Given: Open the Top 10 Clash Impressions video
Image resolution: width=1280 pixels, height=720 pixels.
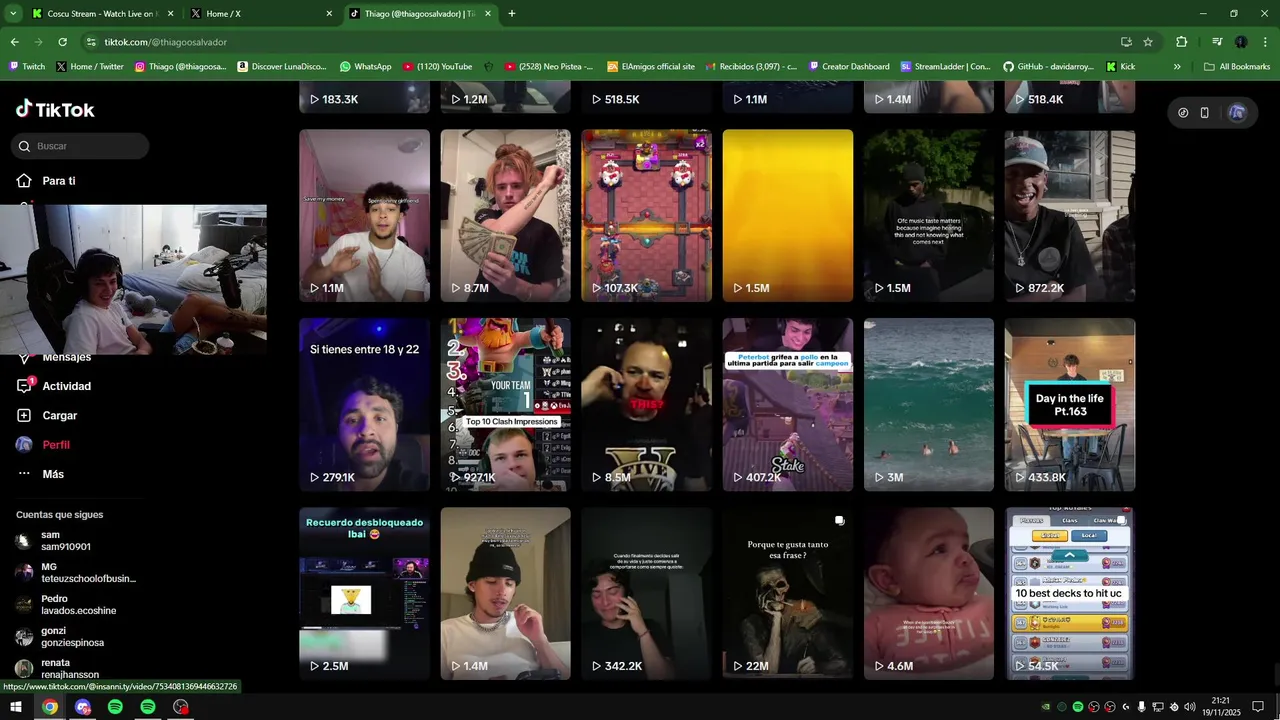Looking at the screenshot, I should (506, 404).
